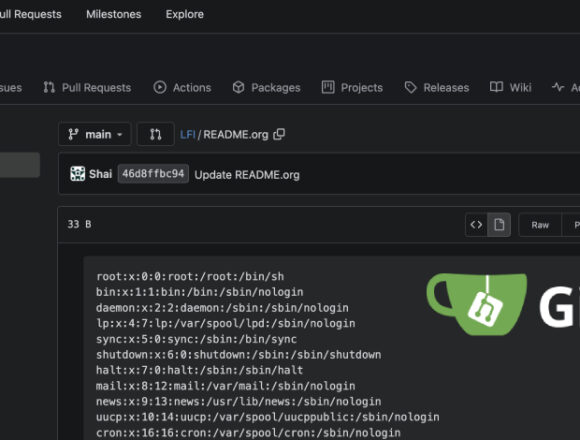
Task: Click Shai's avatar image
Action: [77, 174]
